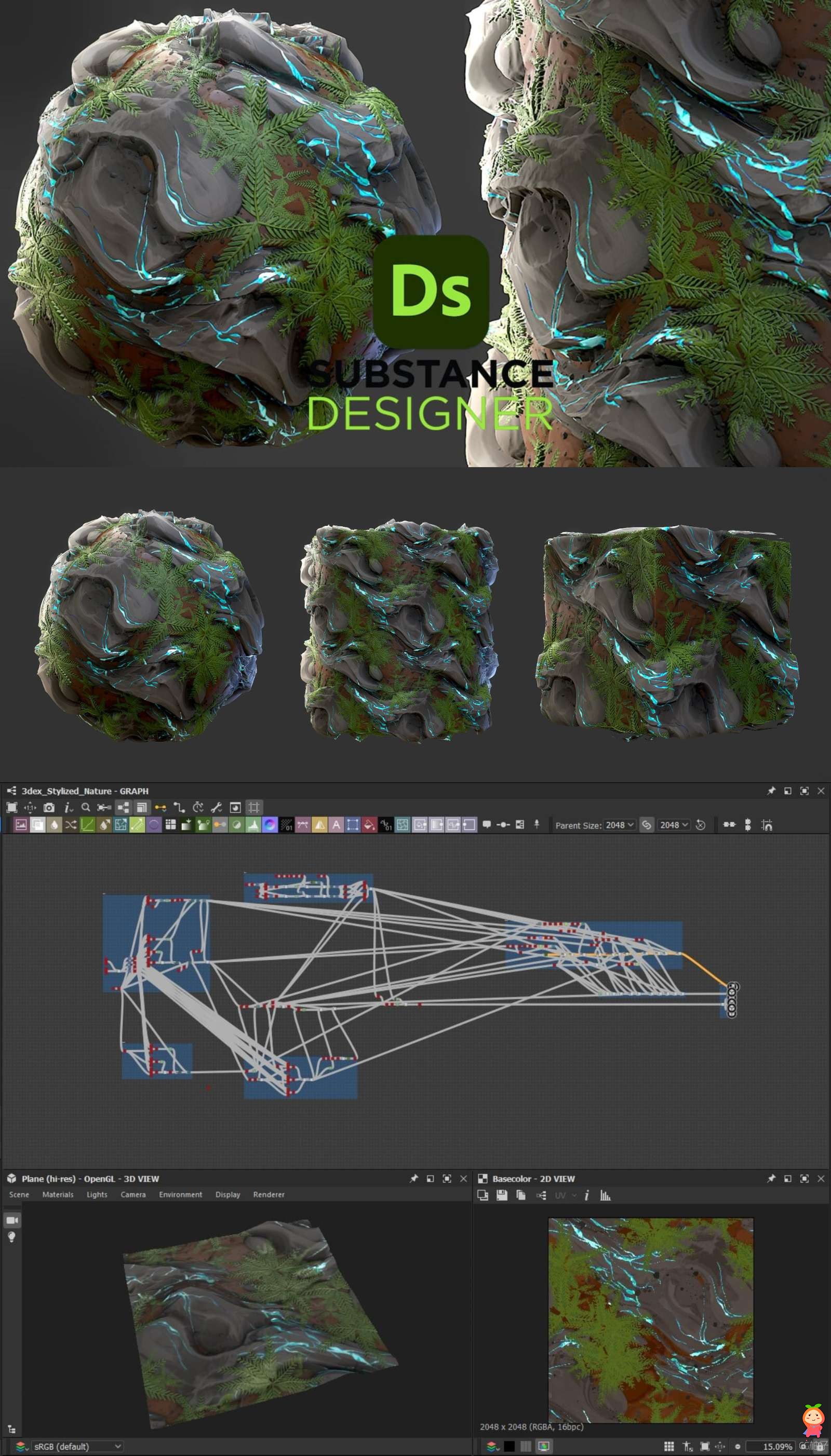The image size is (831, 1456).
Task: Align nodes vertically with the align icon
Action: point(748,825)
